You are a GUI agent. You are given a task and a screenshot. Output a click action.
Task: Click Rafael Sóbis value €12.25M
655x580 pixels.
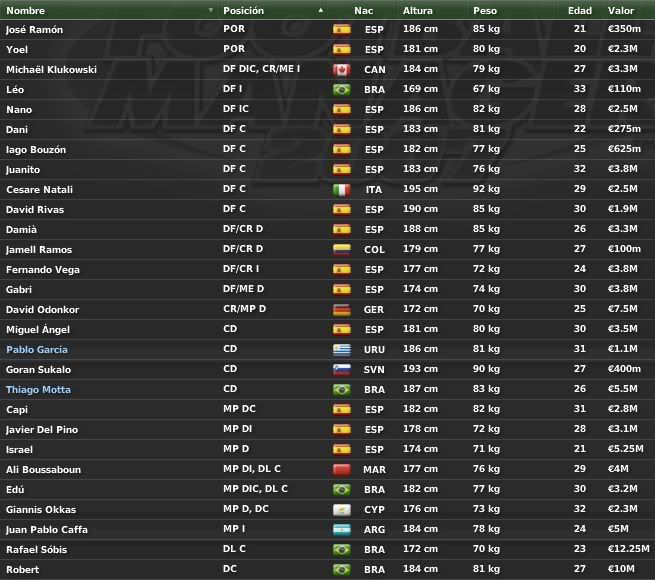click(629, 549)
